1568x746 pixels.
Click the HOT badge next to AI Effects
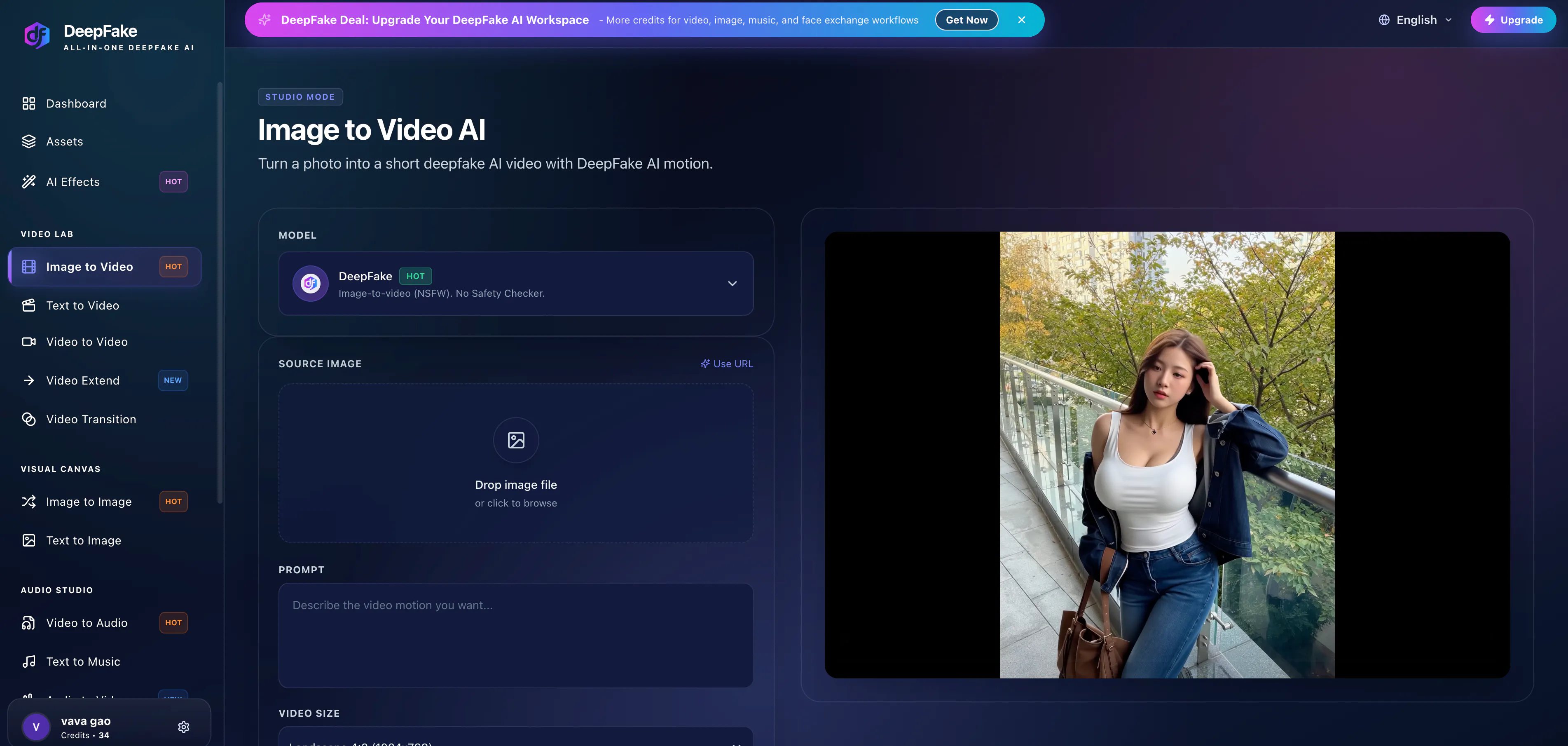coord(173,181)
